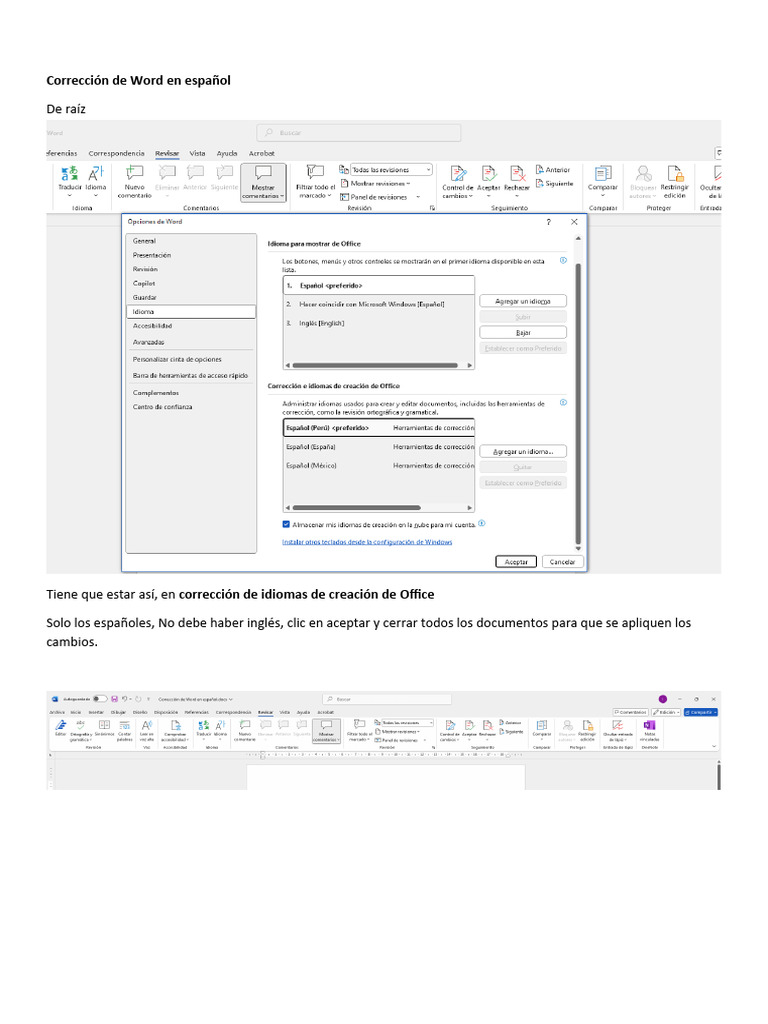
Task: Click Panel de revisiones above the Opciones dialog
Action: coord(374,197)
